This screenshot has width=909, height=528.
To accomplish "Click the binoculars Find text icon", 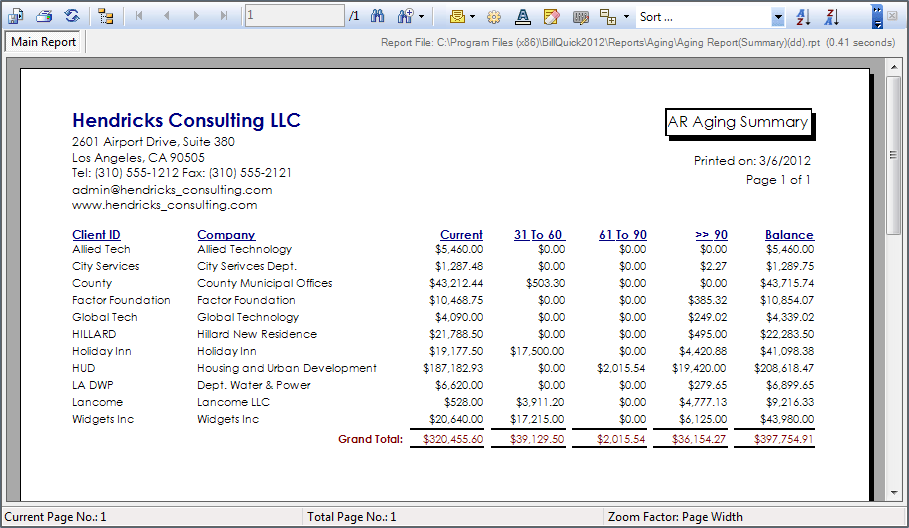I will click(377, 16).
